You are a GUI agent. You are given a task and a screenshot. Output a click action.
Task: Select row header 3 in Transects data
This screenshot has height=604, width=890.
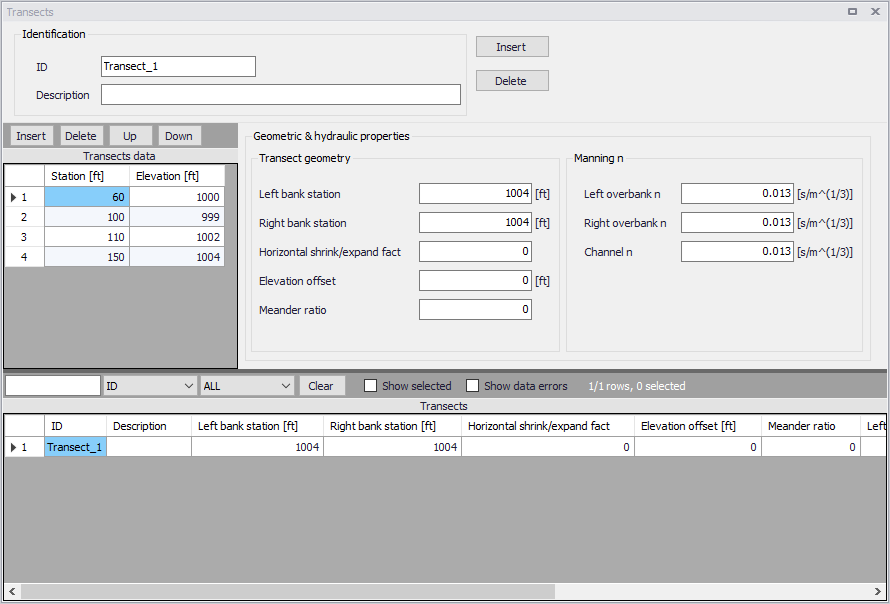pyautogui.click(x=24, y=237)
